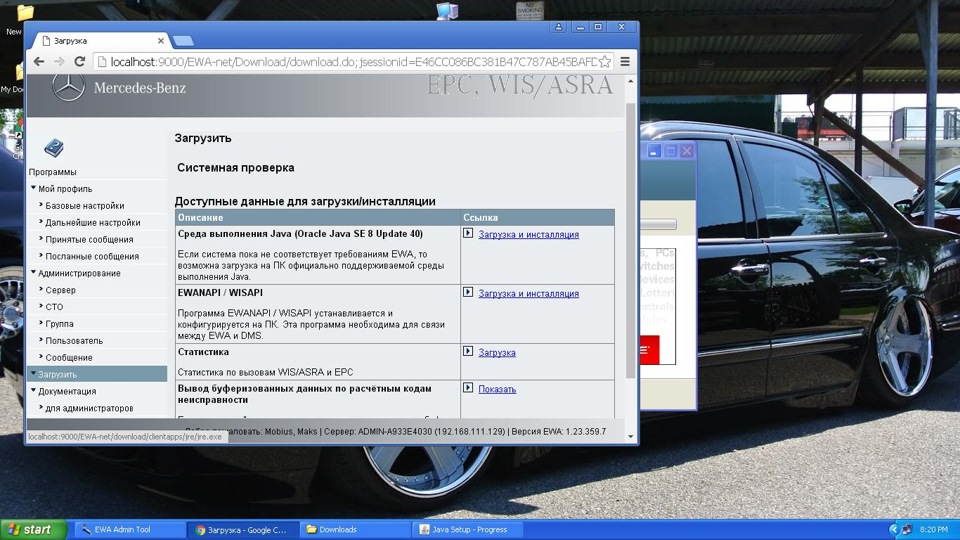Click arrow icon beside Показать link

point(468,388)
